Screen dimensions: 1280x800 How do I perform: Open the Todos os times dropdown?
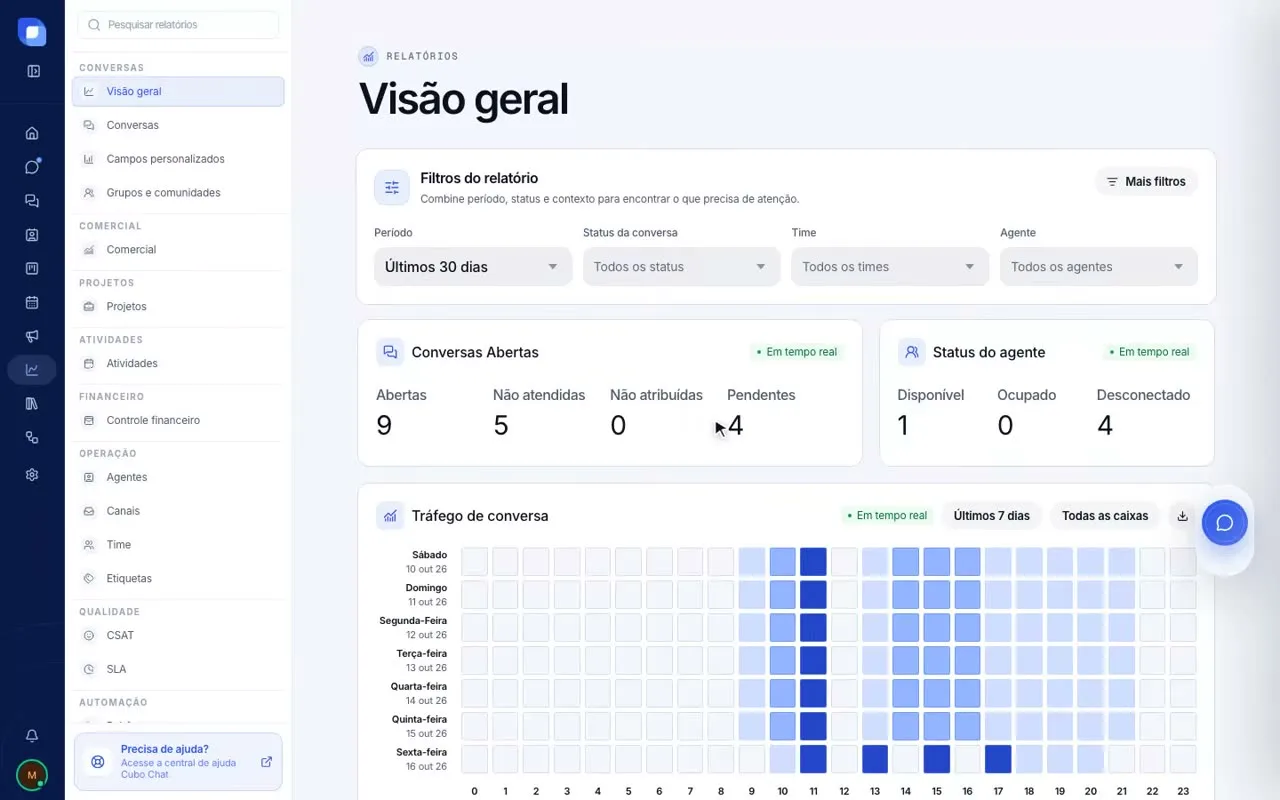[x=890, y=267]
